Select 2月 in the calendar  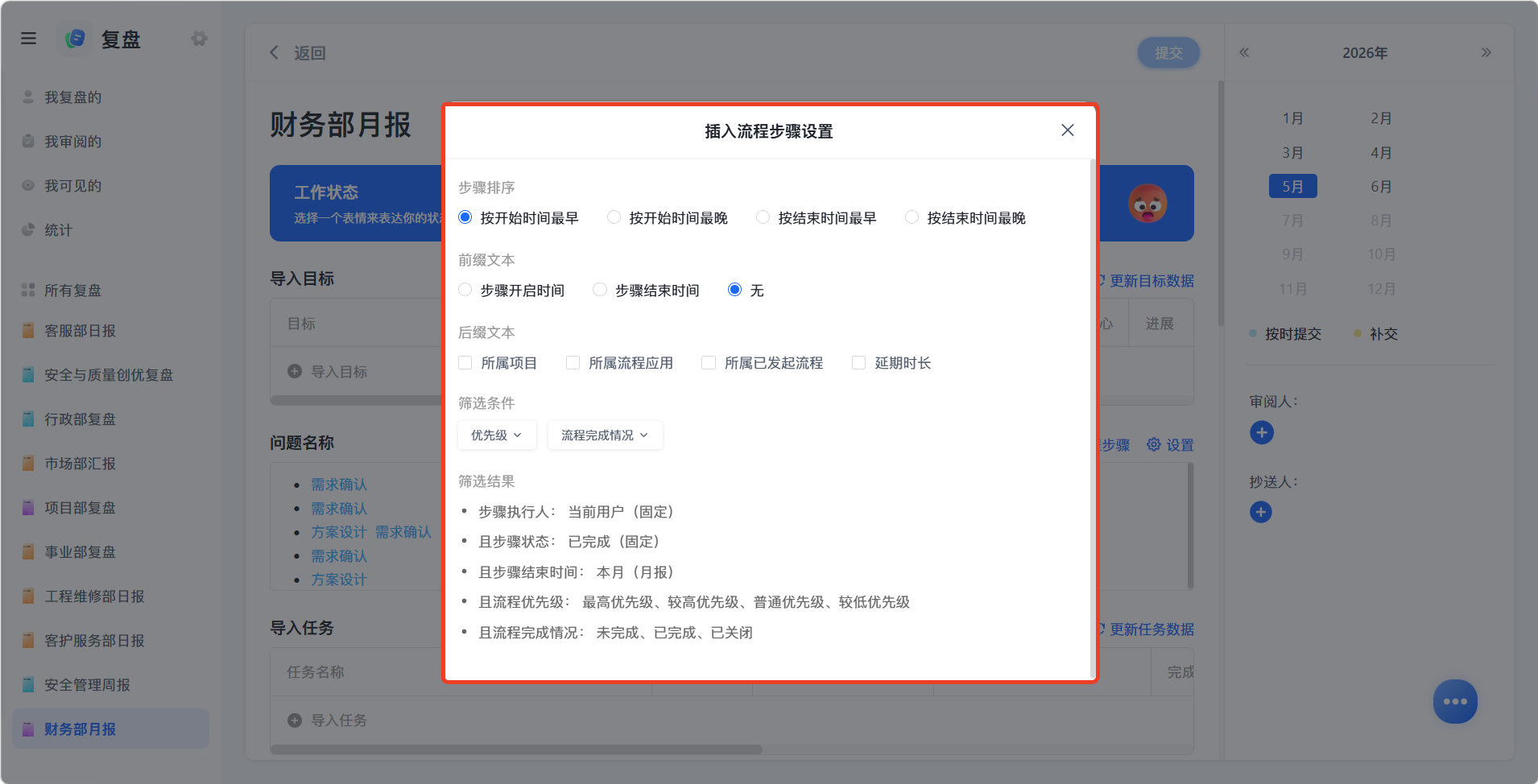1382,118
